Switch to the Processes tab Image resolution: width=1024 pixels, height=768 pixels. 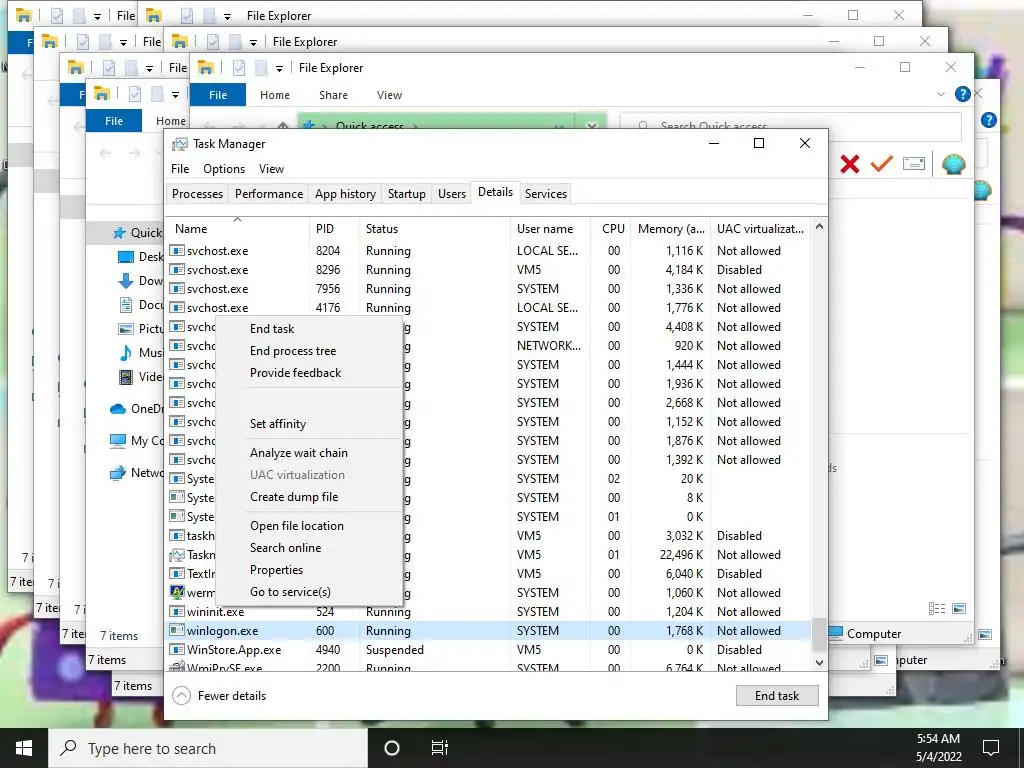197,194
